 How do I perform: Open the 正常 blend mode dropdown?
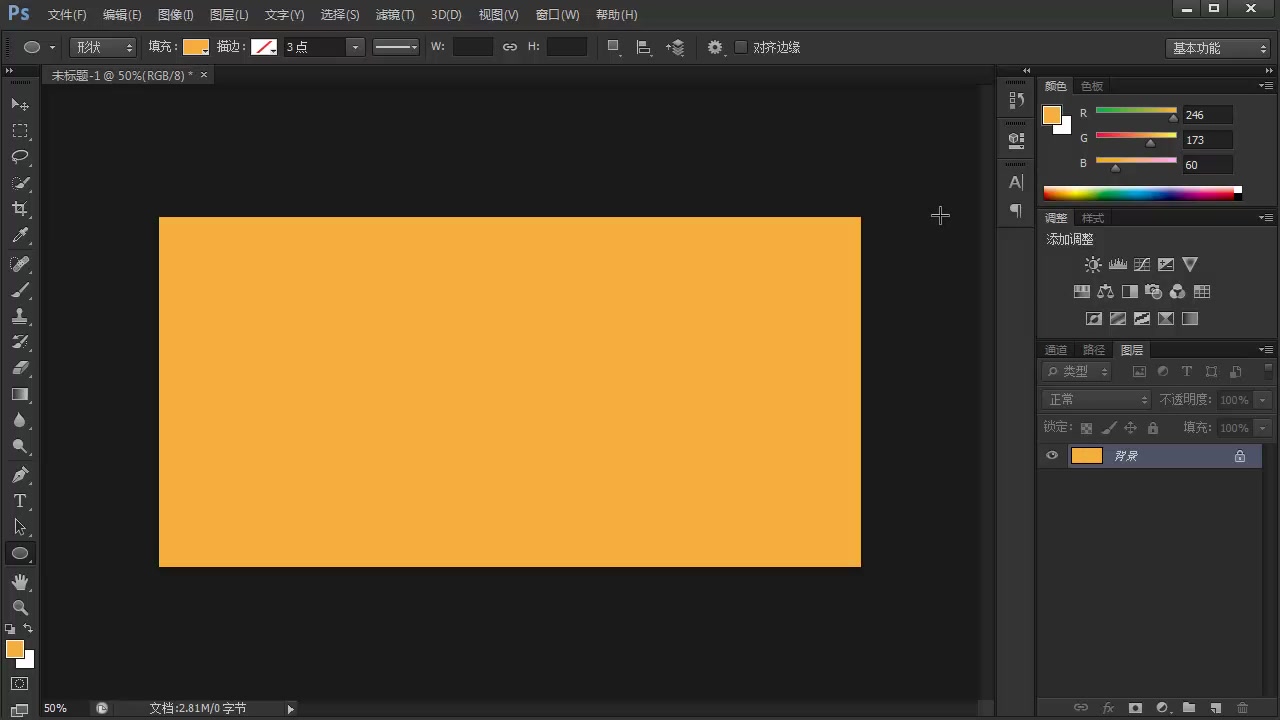coord(1097,400)
